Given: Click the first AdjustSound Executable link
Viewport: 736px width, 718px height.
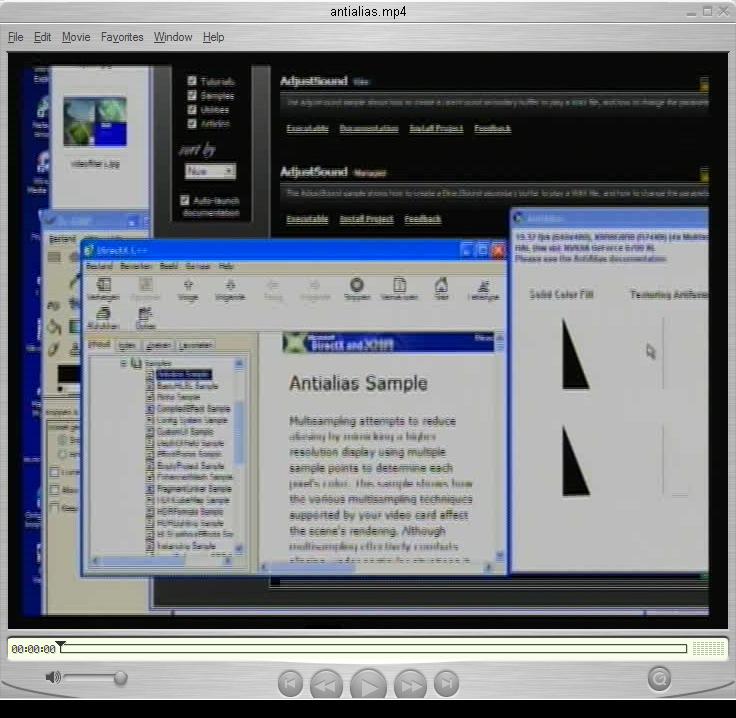Looking at the screenshot, I should (x=307, y=129).
